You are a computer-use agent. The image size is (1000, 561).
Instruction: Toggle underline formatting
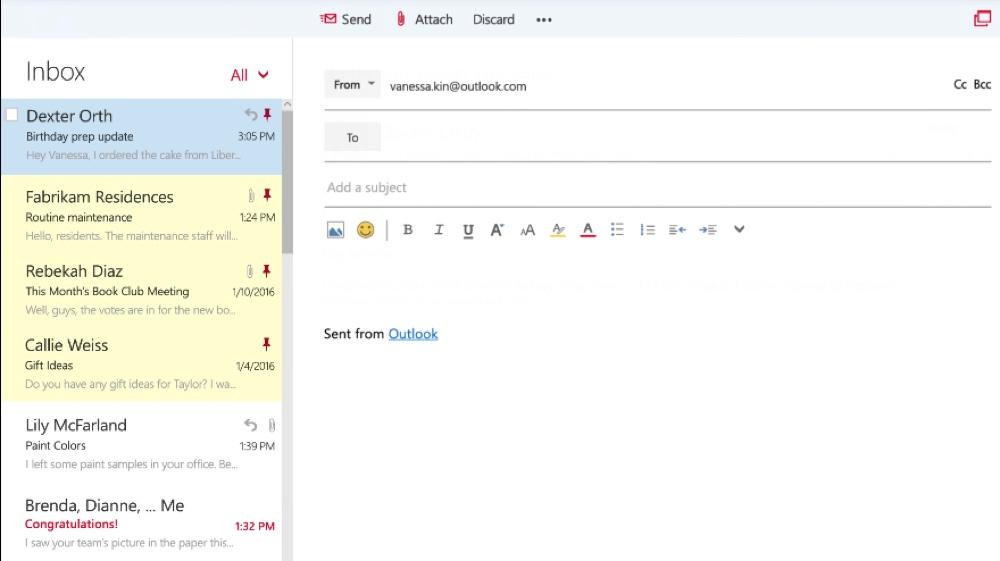click(468, 230)
